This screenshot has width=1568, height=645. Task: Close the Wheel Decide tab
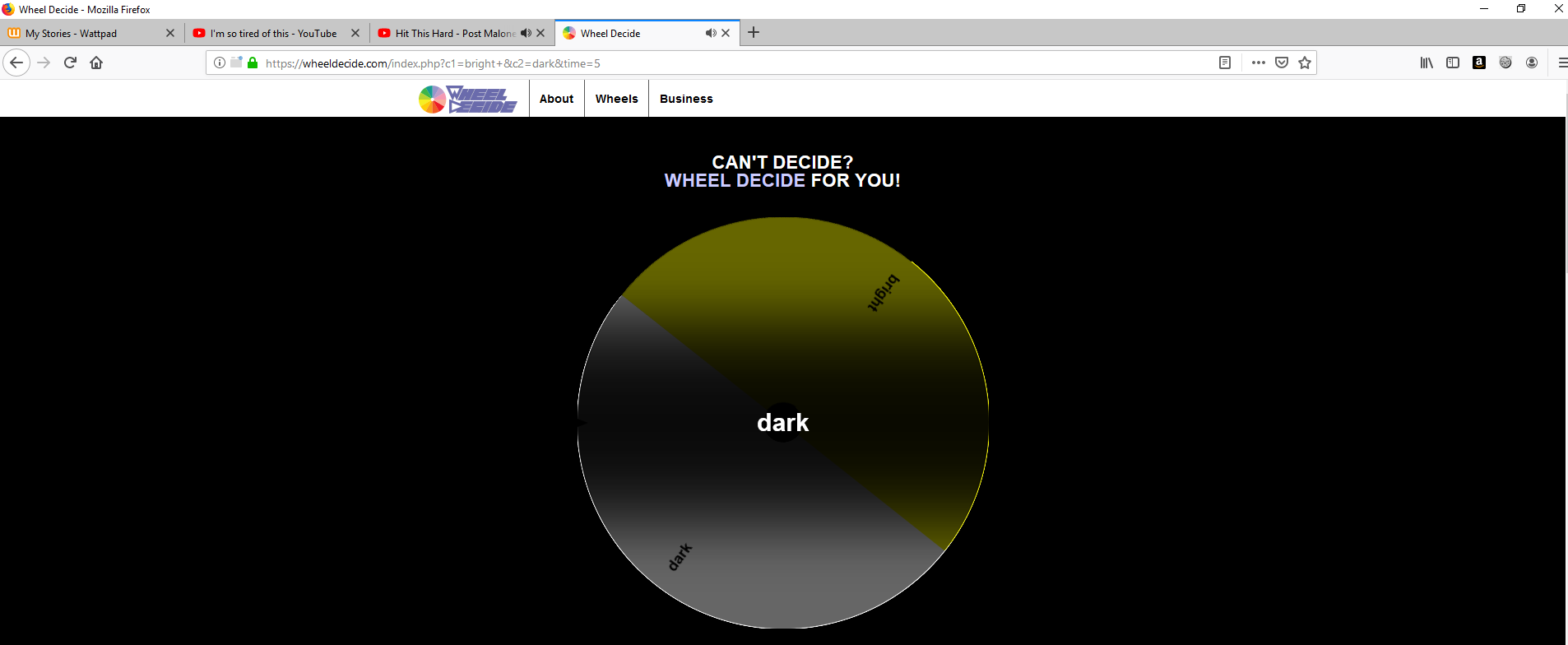click(726, 34)
